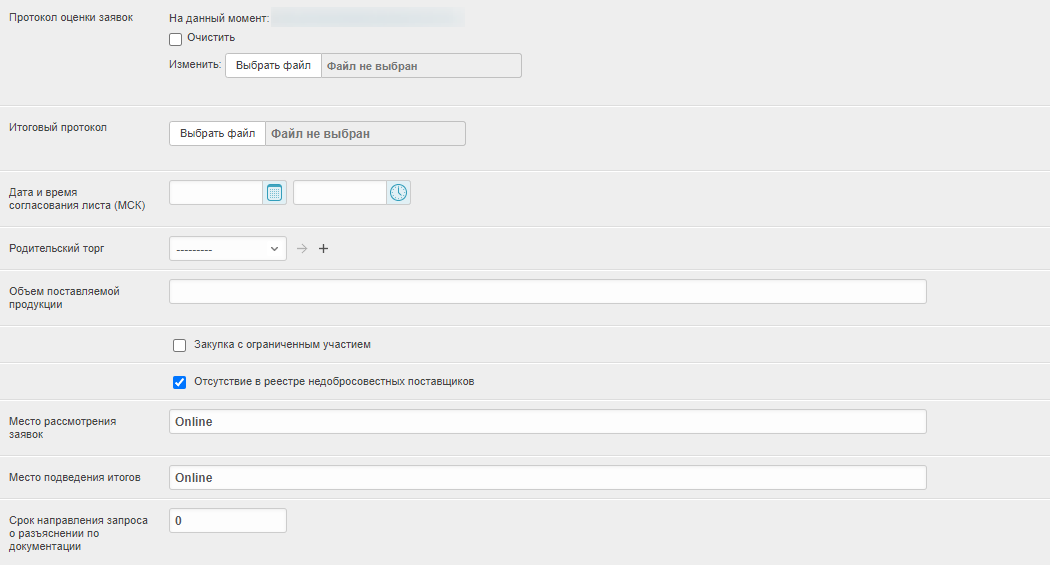Focus the Объем поставляемой продукции field
1050x565 pixels.
tap(548, 291)
